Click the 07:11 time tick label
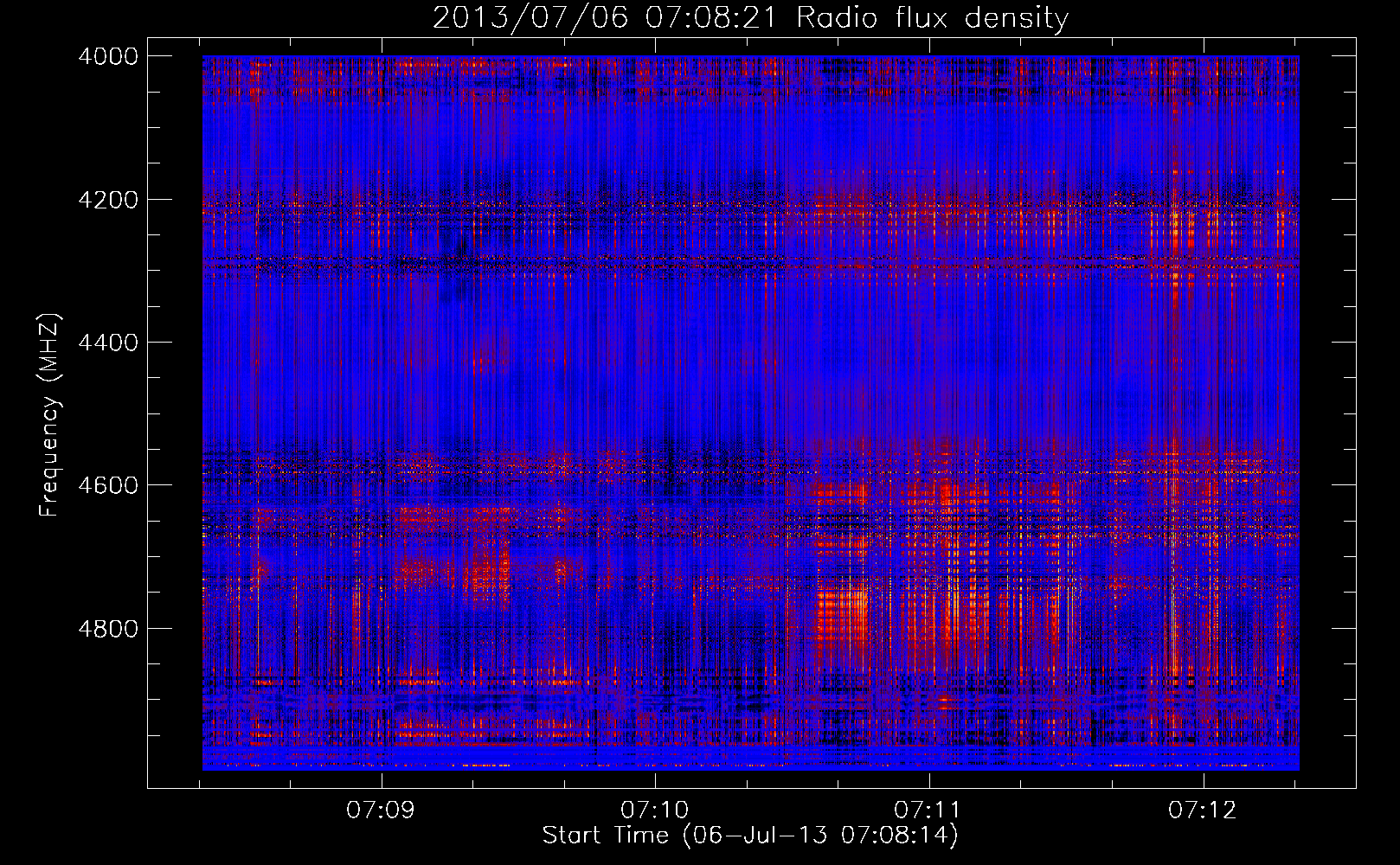This screenshot has width=1400, height=865. click(928, 811)
